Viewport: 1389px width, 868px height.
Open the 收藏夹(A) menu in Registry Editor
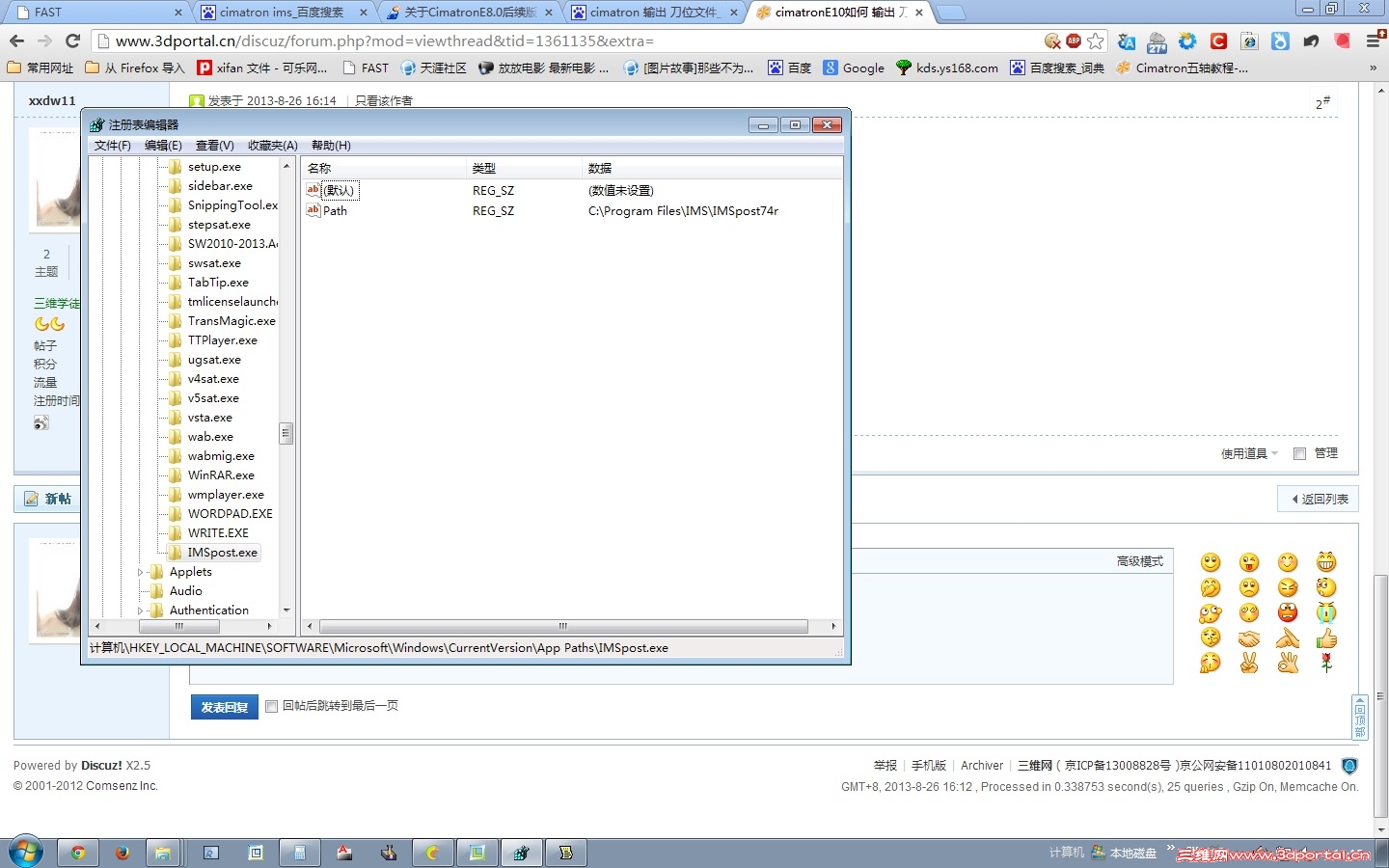[x=273, y=146]
